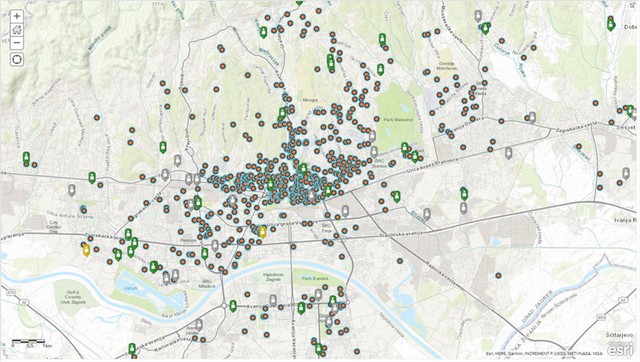Open the esri logo link

(620, 350)
